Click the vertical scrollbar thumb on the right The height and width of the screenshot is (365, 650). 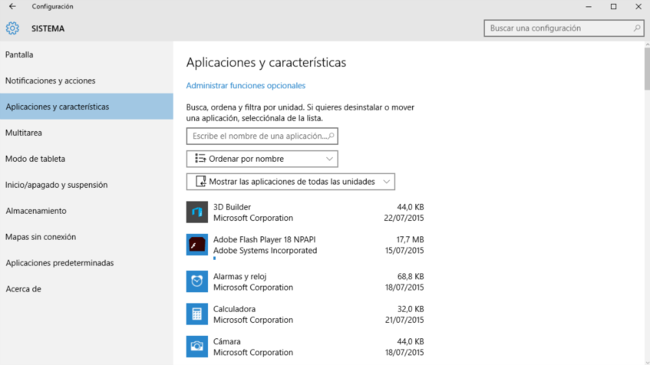[x=647, y=68]
